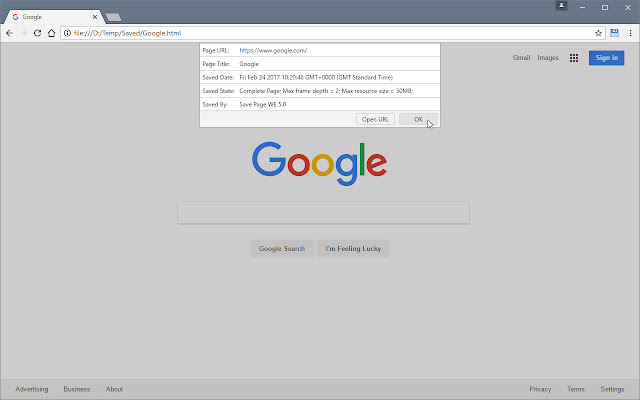Click the I'm Feeling Lucky button

[353, 249]
